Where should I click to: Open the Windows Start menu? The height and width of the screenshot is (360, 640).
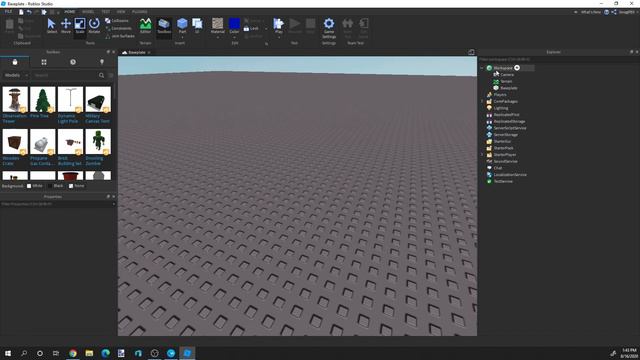click(x=8, y=353)
